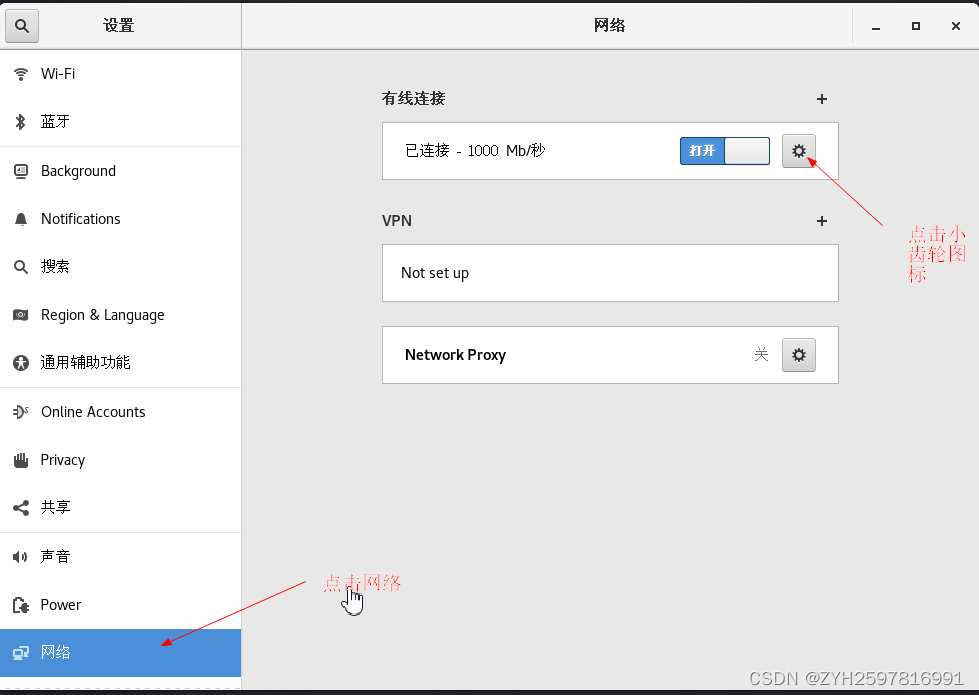Close the settings window
Screen dimensions: 979x695
(x=956, y=26)
